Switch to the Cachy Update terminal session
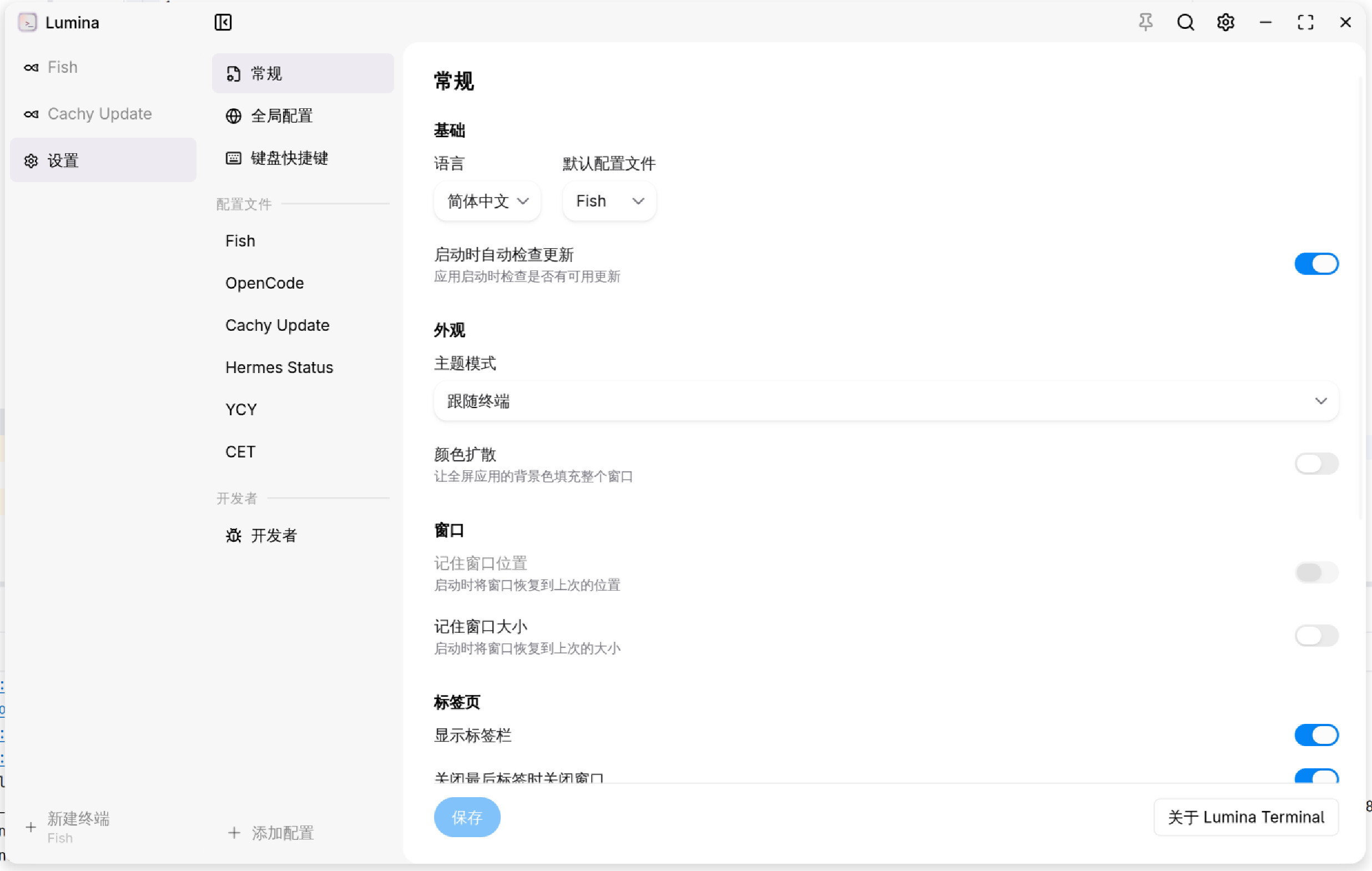This screenshot has width=1372, height=871. 103,114
